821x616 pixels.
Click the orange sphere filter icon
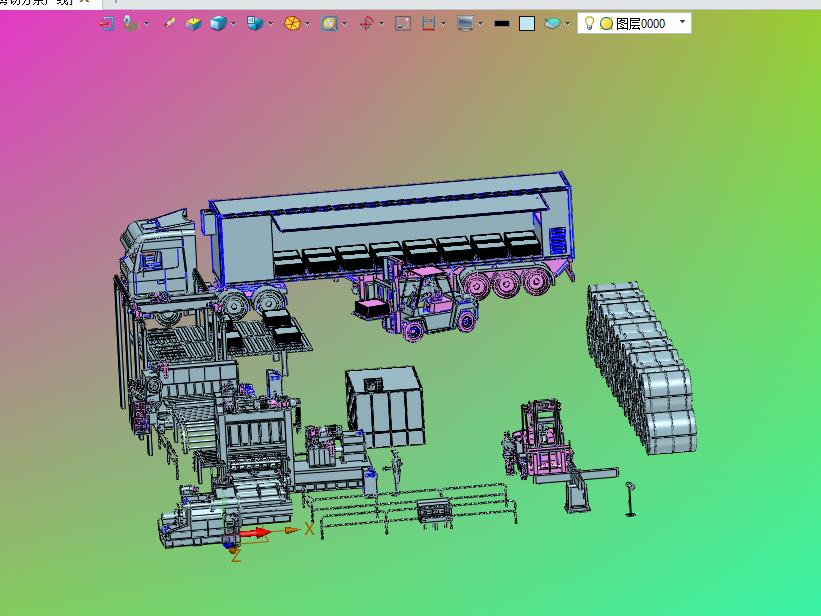point(292,24)
